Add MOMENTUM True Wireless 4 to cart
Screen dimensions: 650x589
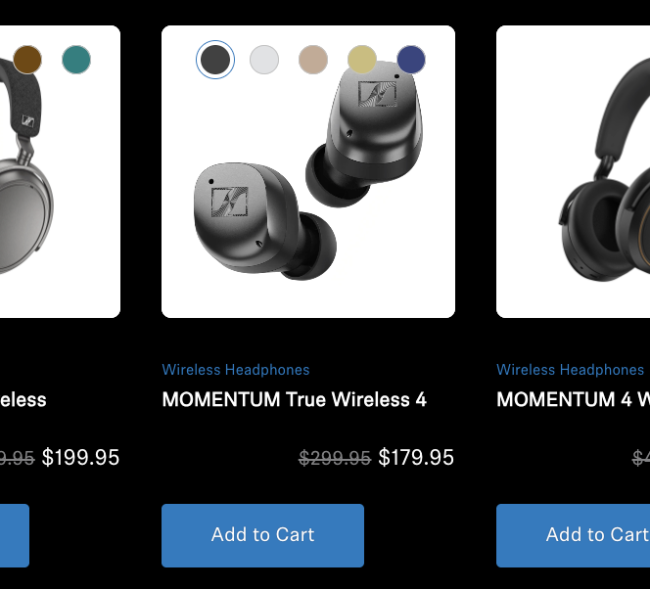click(x=263, y=536)
